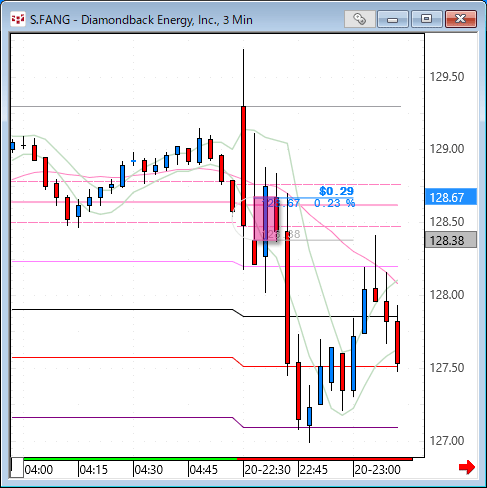Screen dimensions: 487x488
Task: Click the 20-23:00 time axis label
Action: (x=377, y=470)
